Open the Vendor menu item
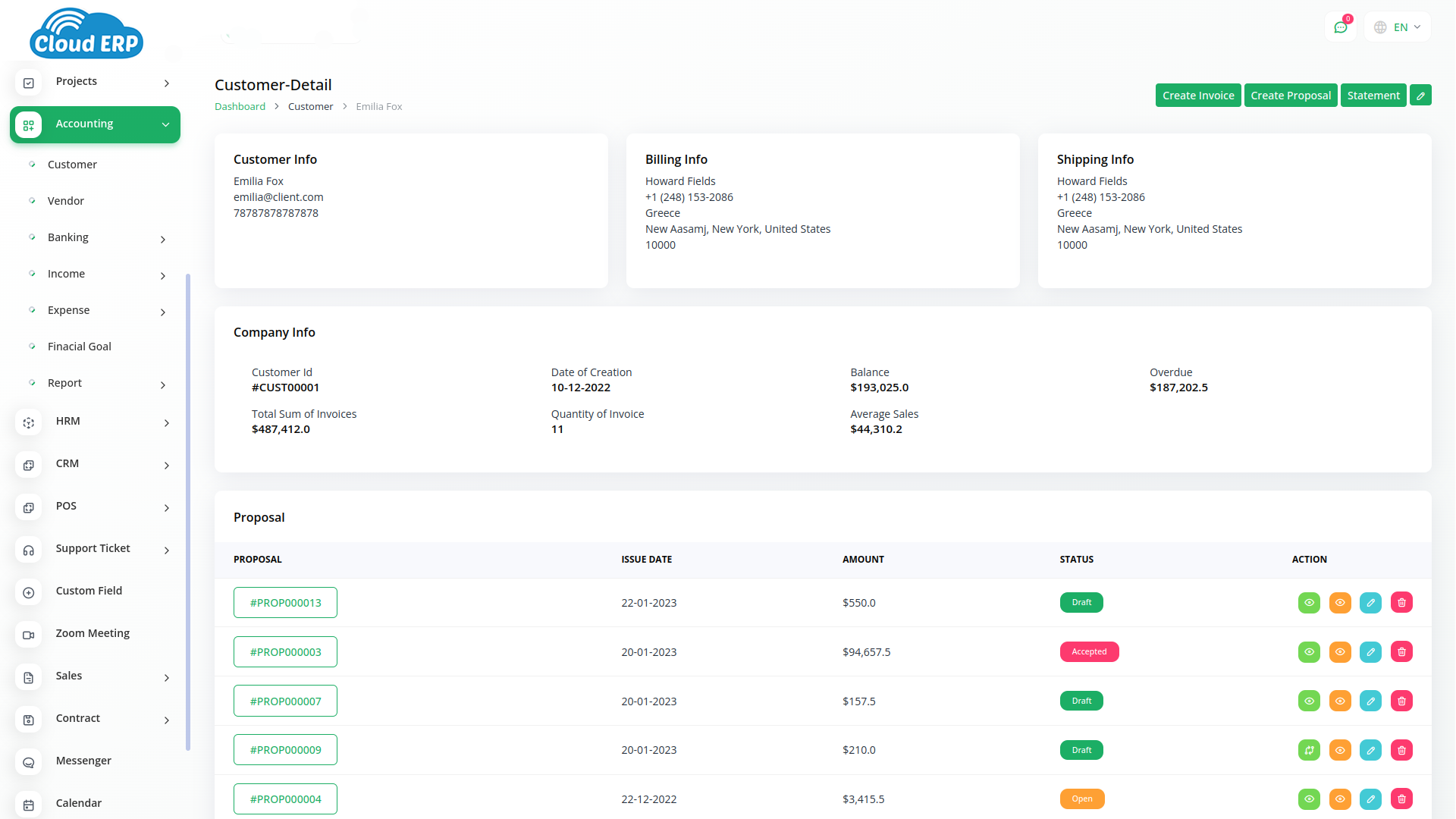This screenshot has width=1456, height=819. pyautogui.click(x=66, y=201)
